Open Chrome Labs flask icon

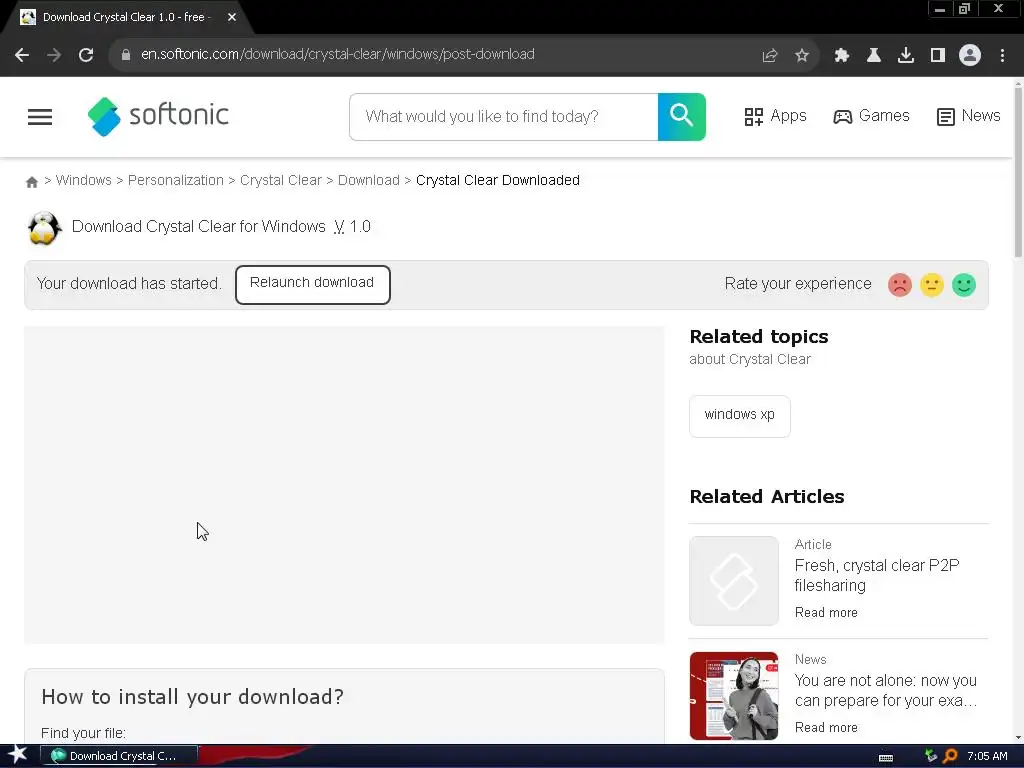(874, 56)
